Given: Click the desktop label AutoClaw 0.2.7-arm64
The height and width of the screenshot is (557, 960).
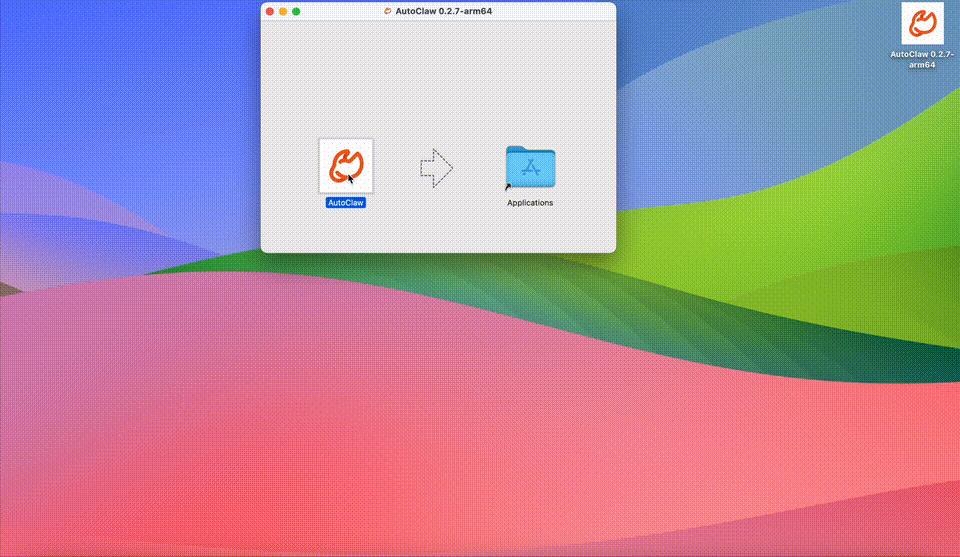Looking at the screenshot, I should point(922,59).
